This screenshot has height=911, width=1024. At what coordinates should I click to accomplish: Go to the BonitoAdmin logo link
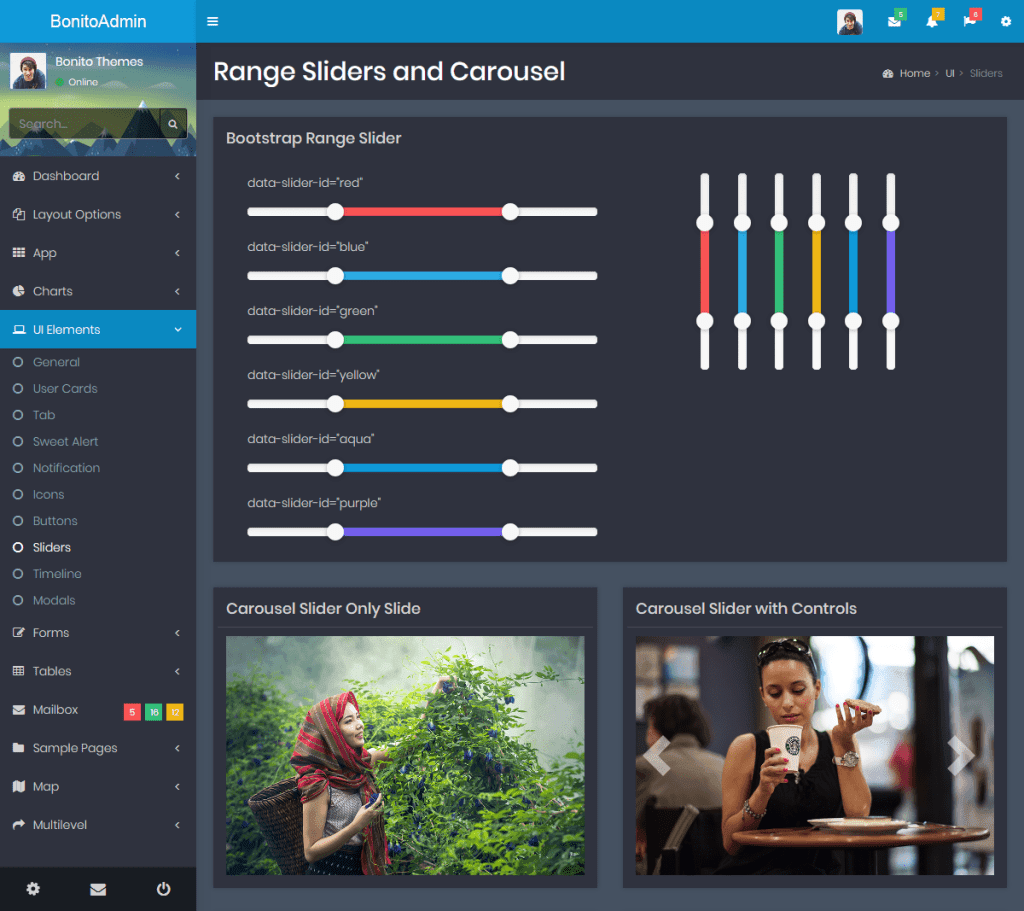point(98,21)
